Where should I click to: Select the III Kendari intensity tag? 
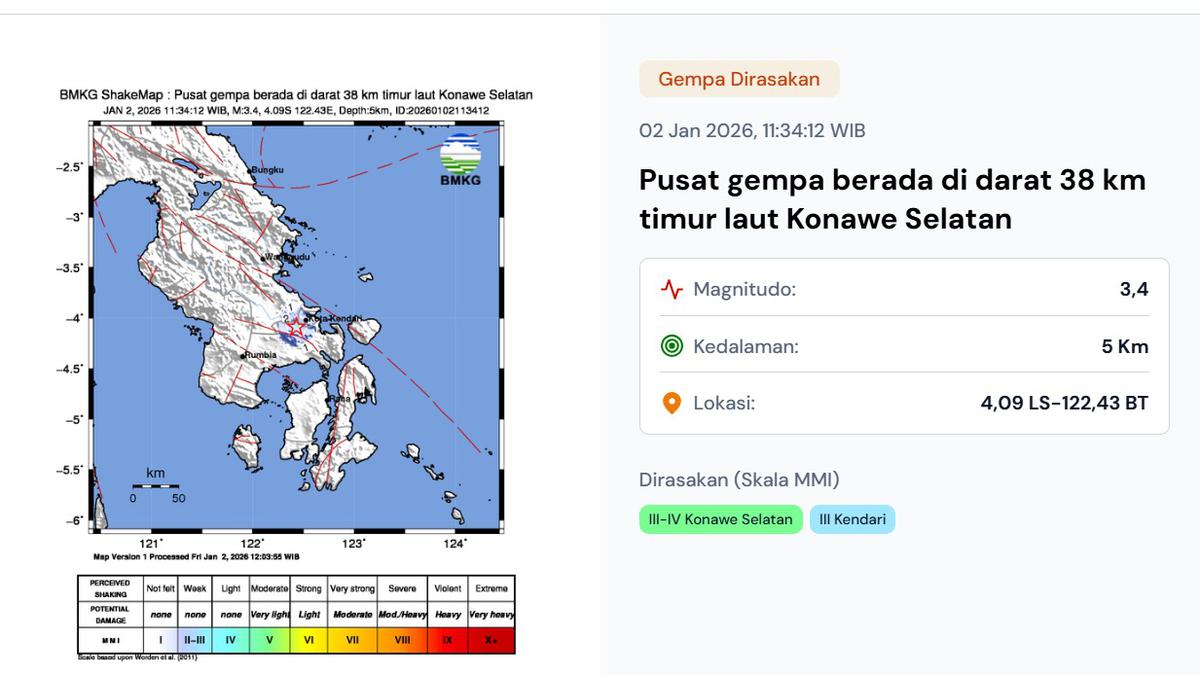[x=852, y=519]
